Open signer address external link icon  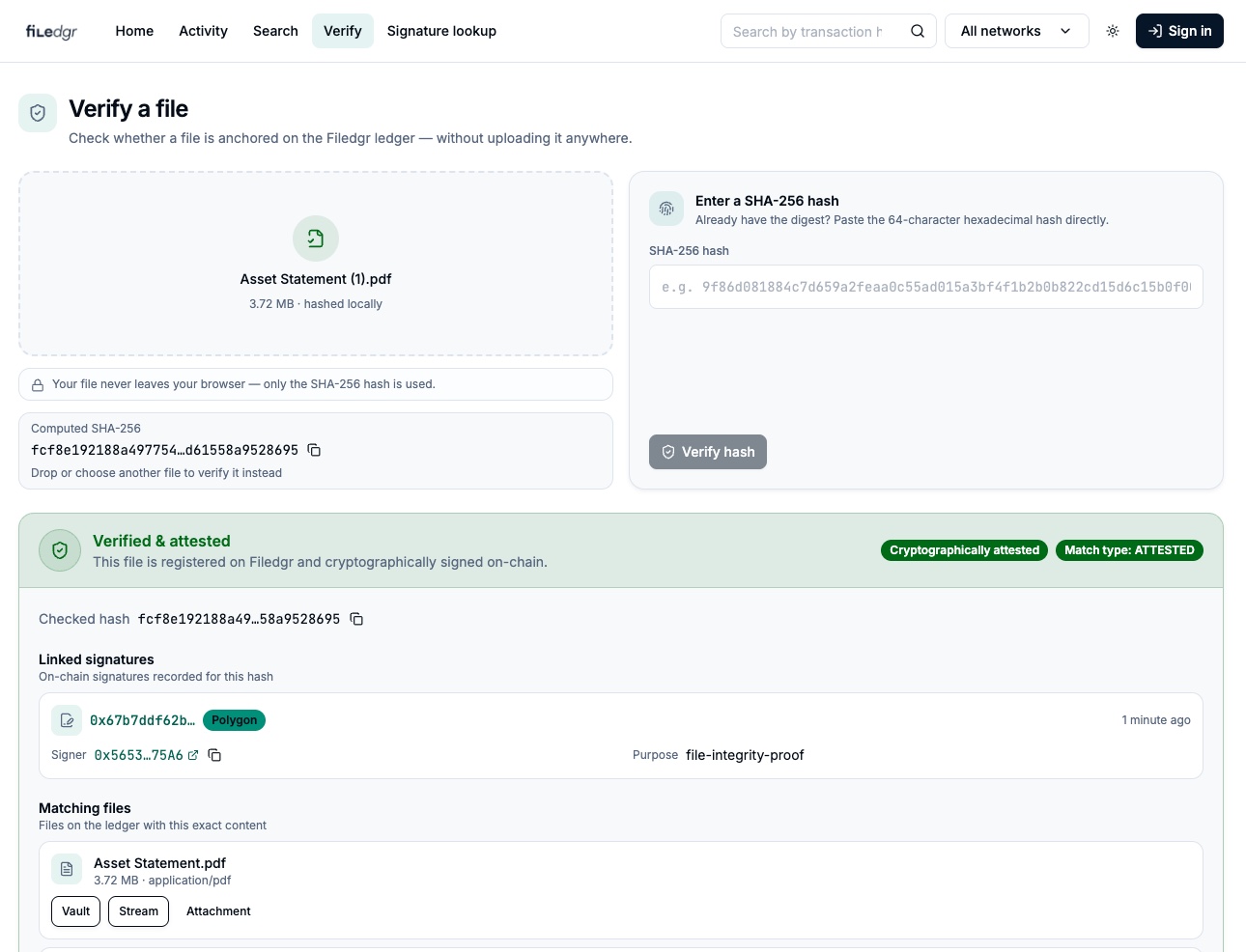click(x=193, y=755)
